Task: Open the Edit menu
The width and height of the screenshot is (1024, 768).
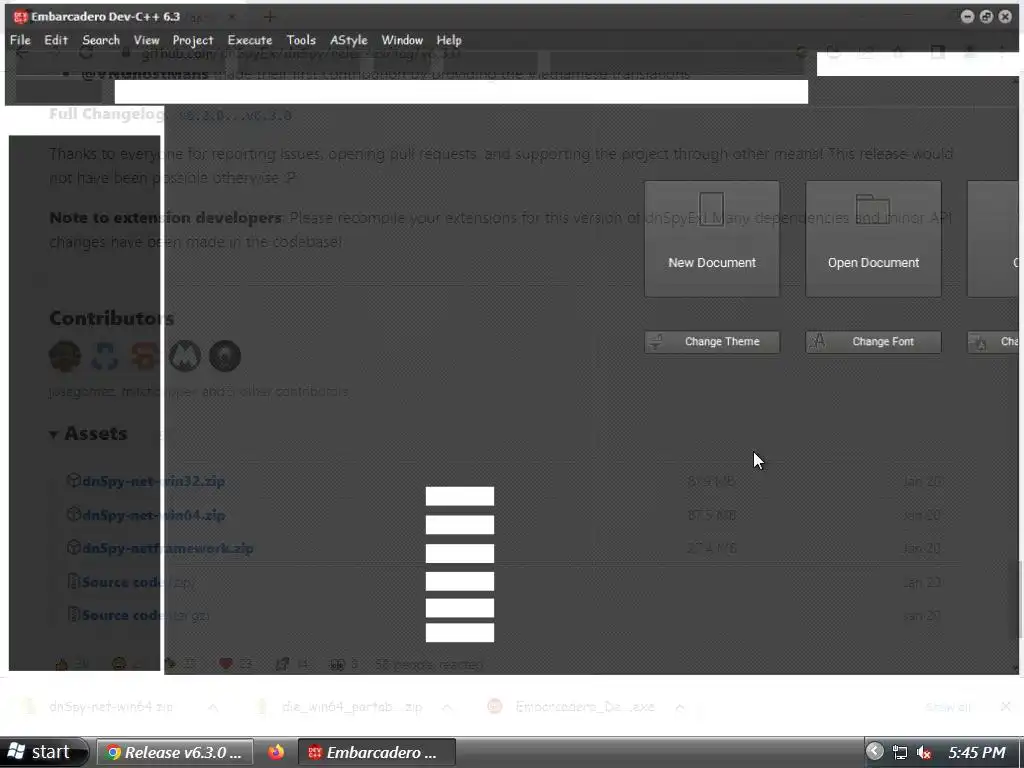Action: click(x=56, y=40)
